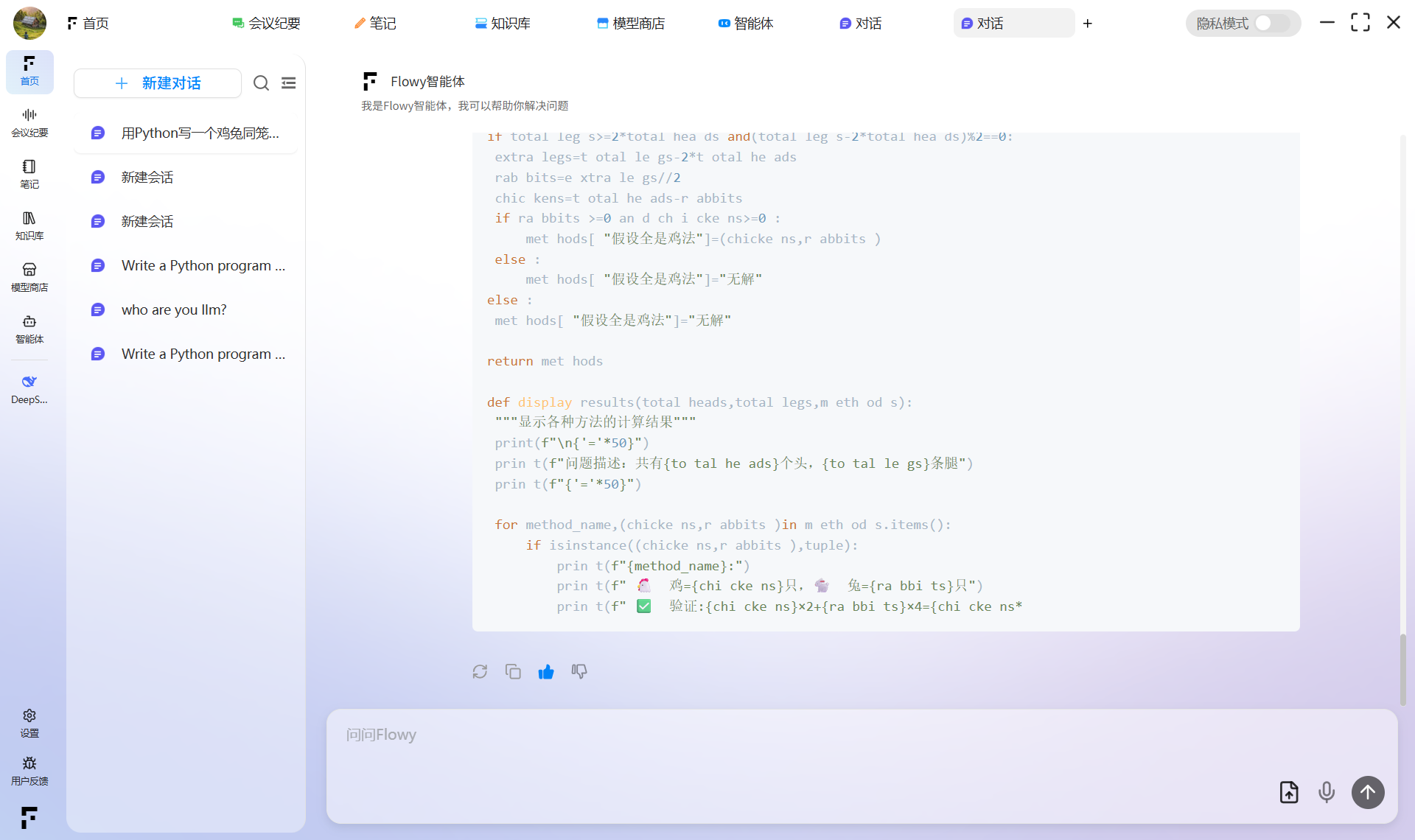This screenshot has height=840, width=1415.
Task: Click the file upload icon
Action: tap(1288, 792)
